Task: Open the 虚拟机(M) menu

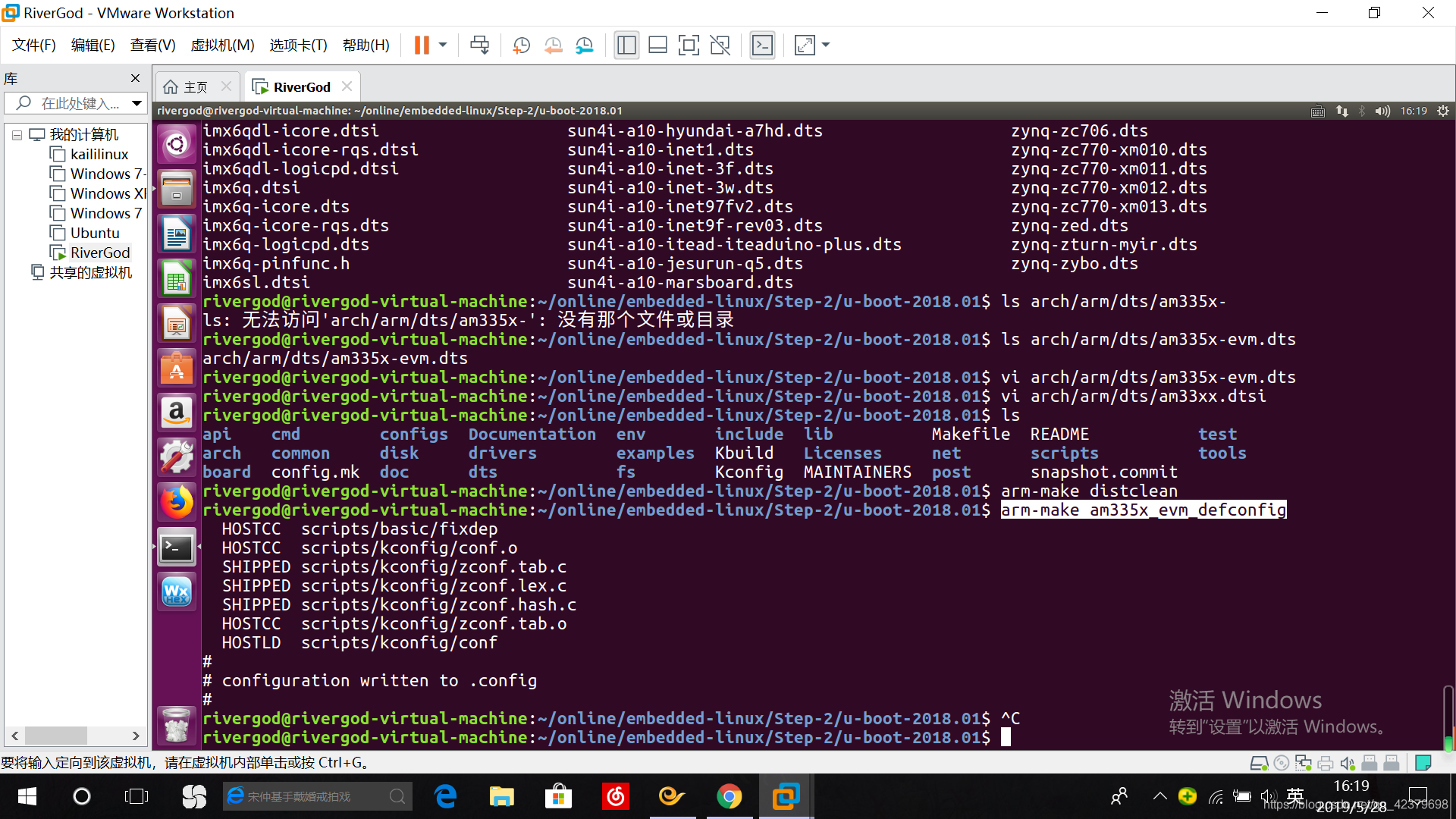Action: (x=222, y=45)
